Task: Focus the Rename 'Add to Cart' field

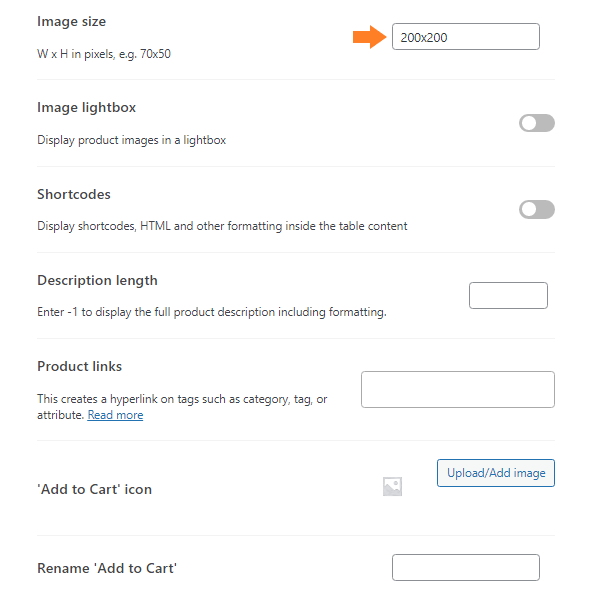Action: coord(466,567)
